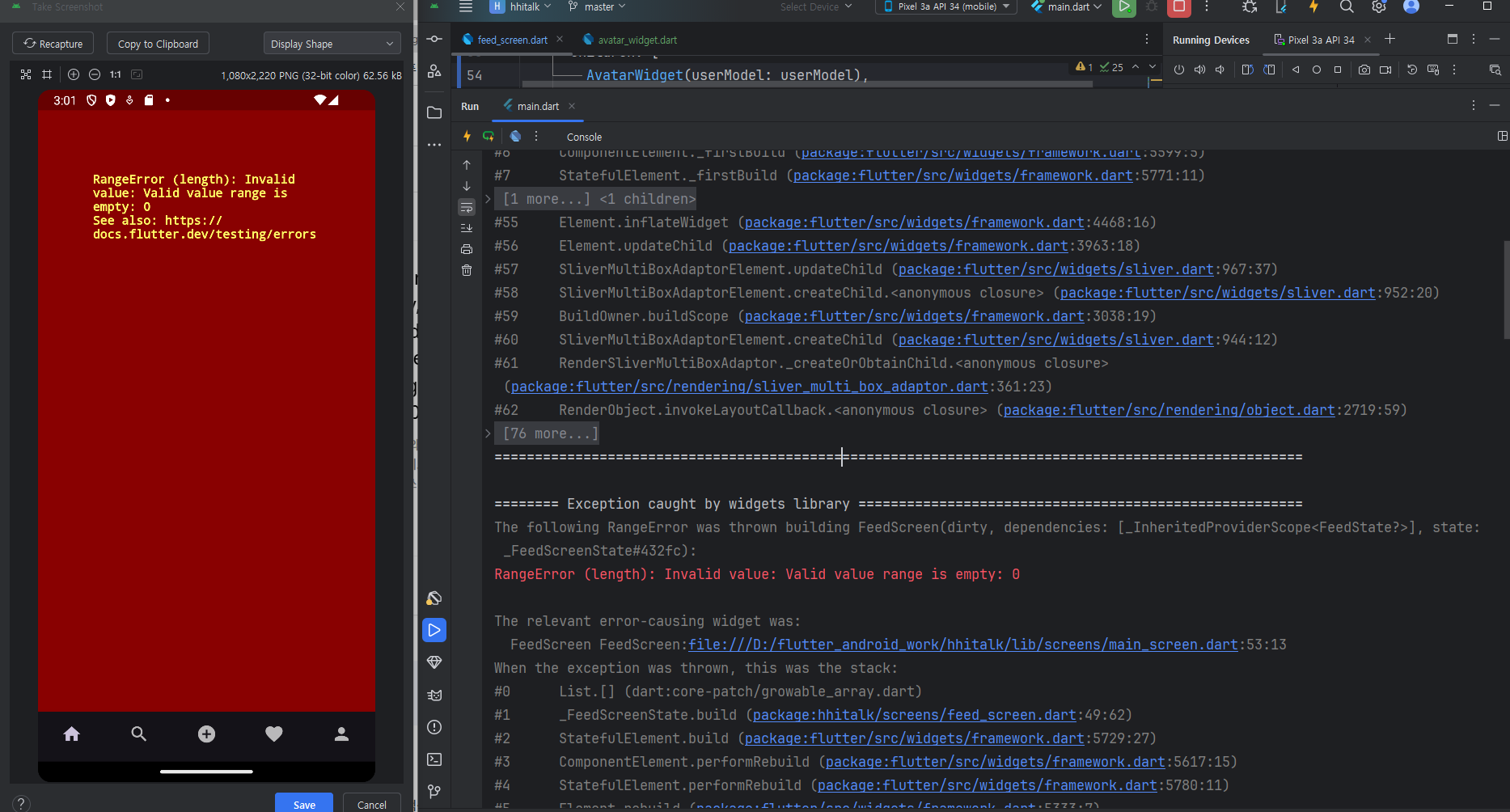Image resolution: width=1510 pixels, height=812 pixels.
Task: Toggle grid overlay in screenshot viewer
Action: tap(47, 74)
